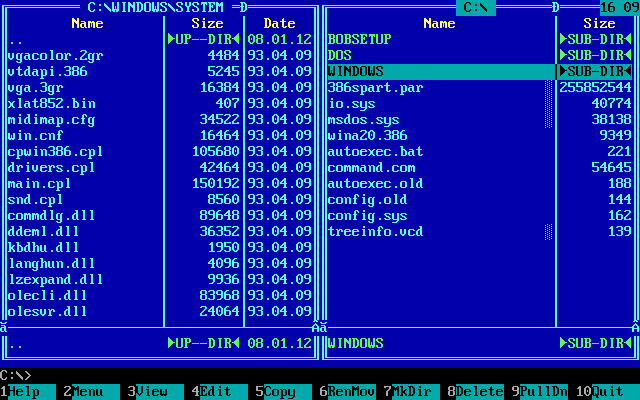This screenshot has width=640, height=400.
Task: Click size 54645 of command.com
Action: [x=611, y=167]
